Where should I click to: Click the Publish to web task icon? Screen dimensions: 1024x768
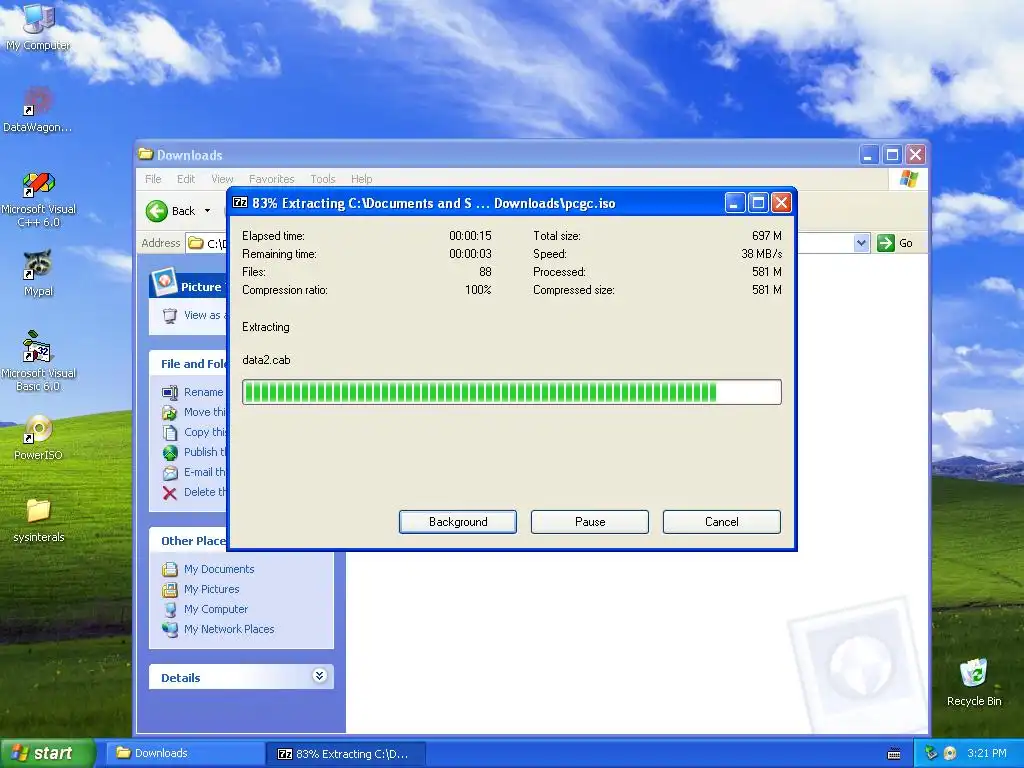(x=170, y=453)
